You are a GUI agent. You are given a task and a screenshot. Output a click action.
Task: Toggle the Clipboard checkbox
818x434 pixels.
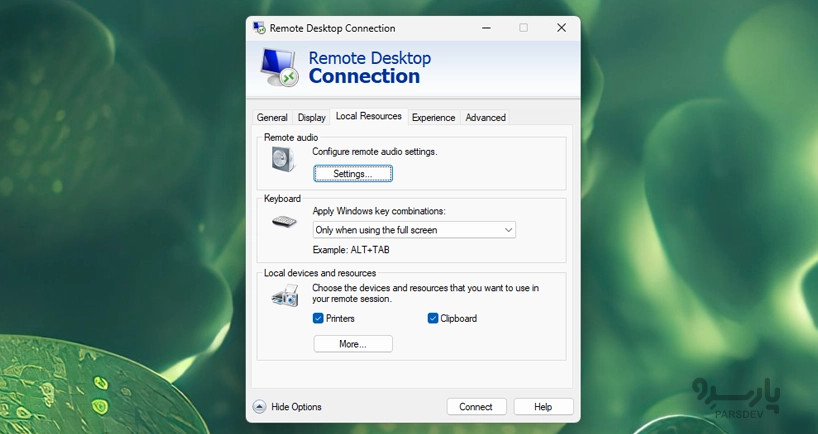[432, 318]
